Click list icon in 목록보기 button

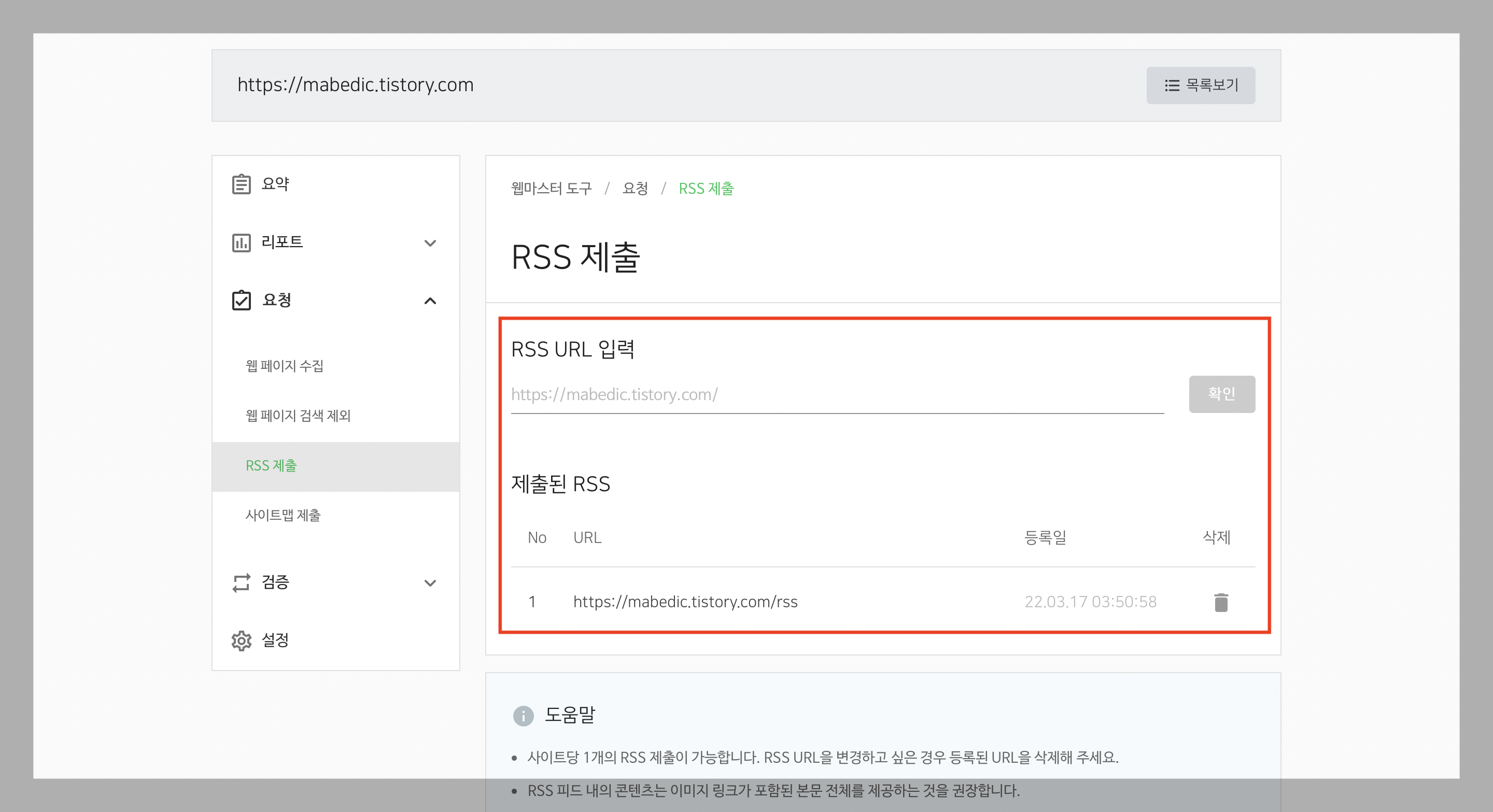click(1172, 86)
